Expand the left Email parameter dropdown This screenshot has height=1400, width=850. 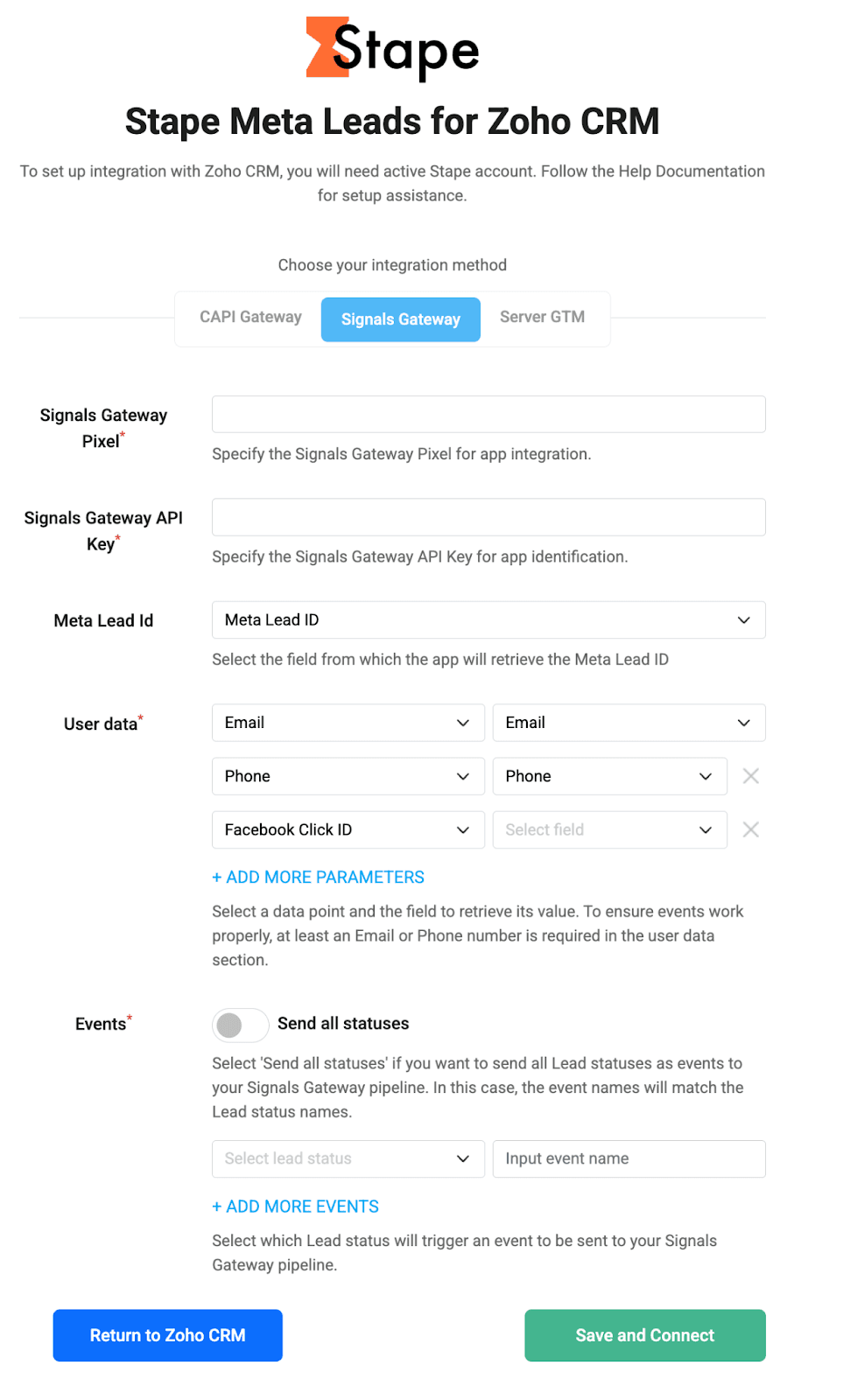tap(348, 723)
